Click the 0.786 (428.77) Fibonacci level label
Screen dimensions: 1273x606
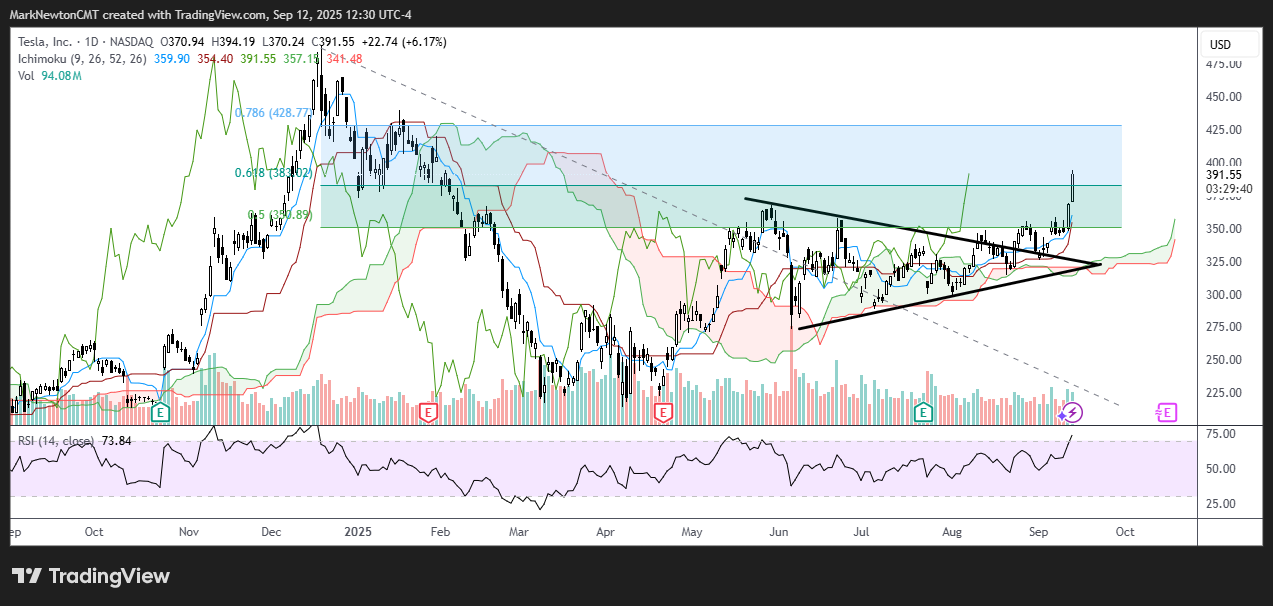[x=272, y=113]
